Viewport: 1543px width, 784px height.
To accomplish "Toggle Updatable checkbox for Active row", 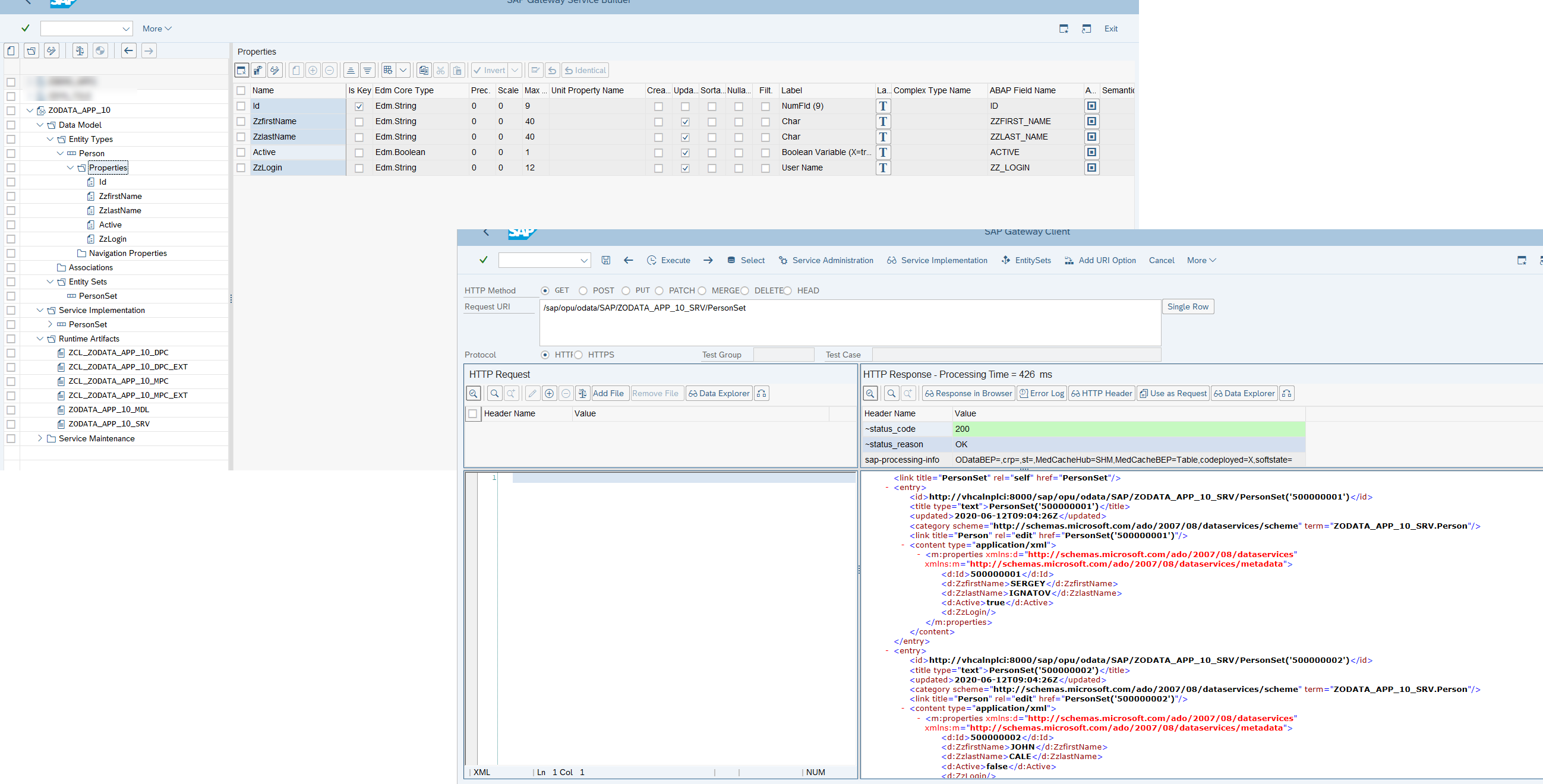I will coord(685,153).
